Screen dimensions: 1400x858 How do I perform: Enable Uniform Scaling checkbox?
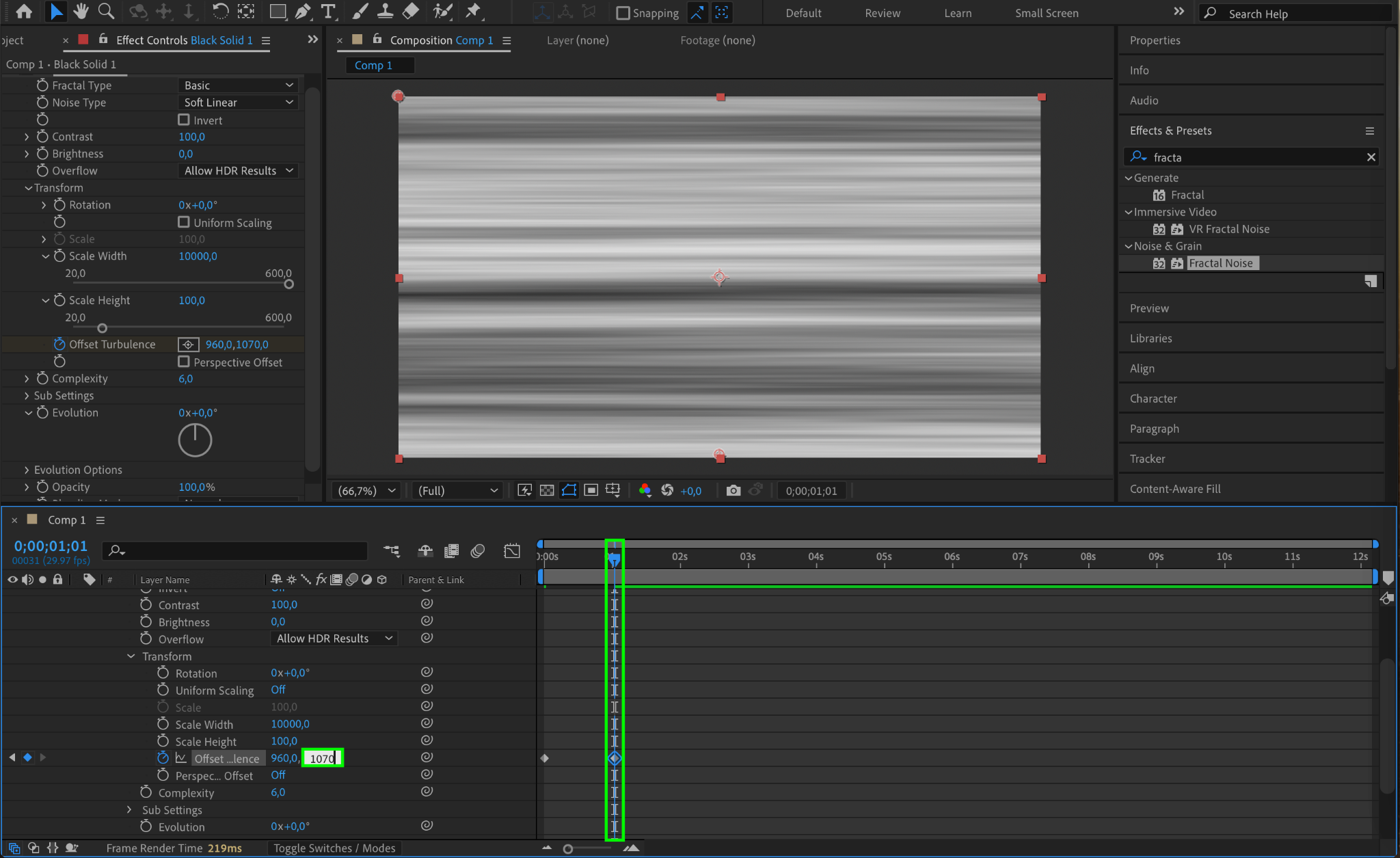click(x=184, y=222)
